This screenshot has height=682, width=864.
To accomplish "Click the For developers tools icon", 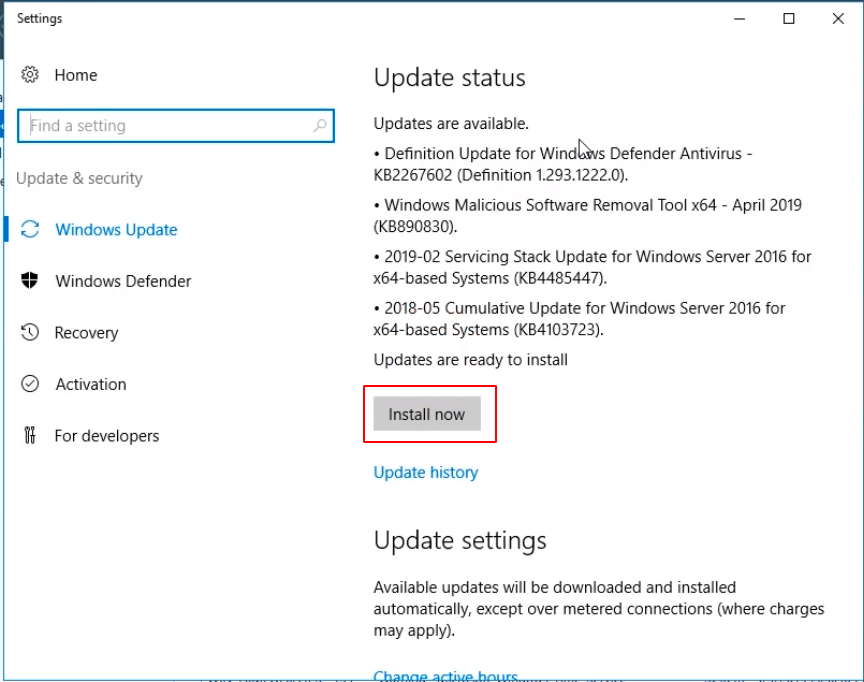I will (30, 435).
